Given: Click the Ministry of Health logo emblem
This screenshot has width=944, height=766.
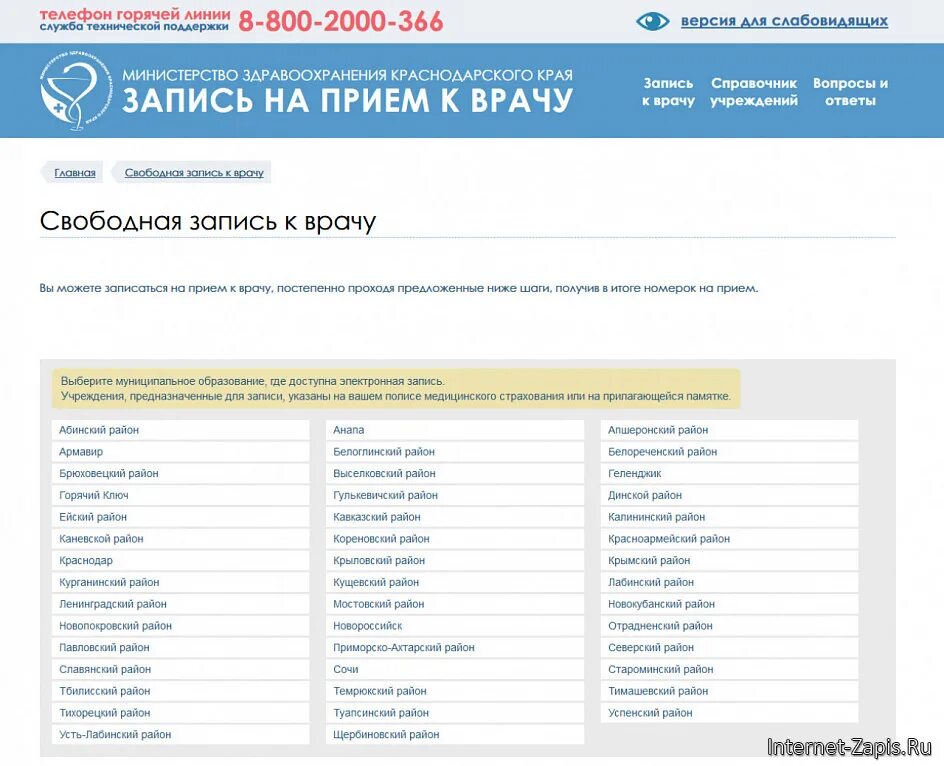Looking at the screenshot, I should [76, 90].
